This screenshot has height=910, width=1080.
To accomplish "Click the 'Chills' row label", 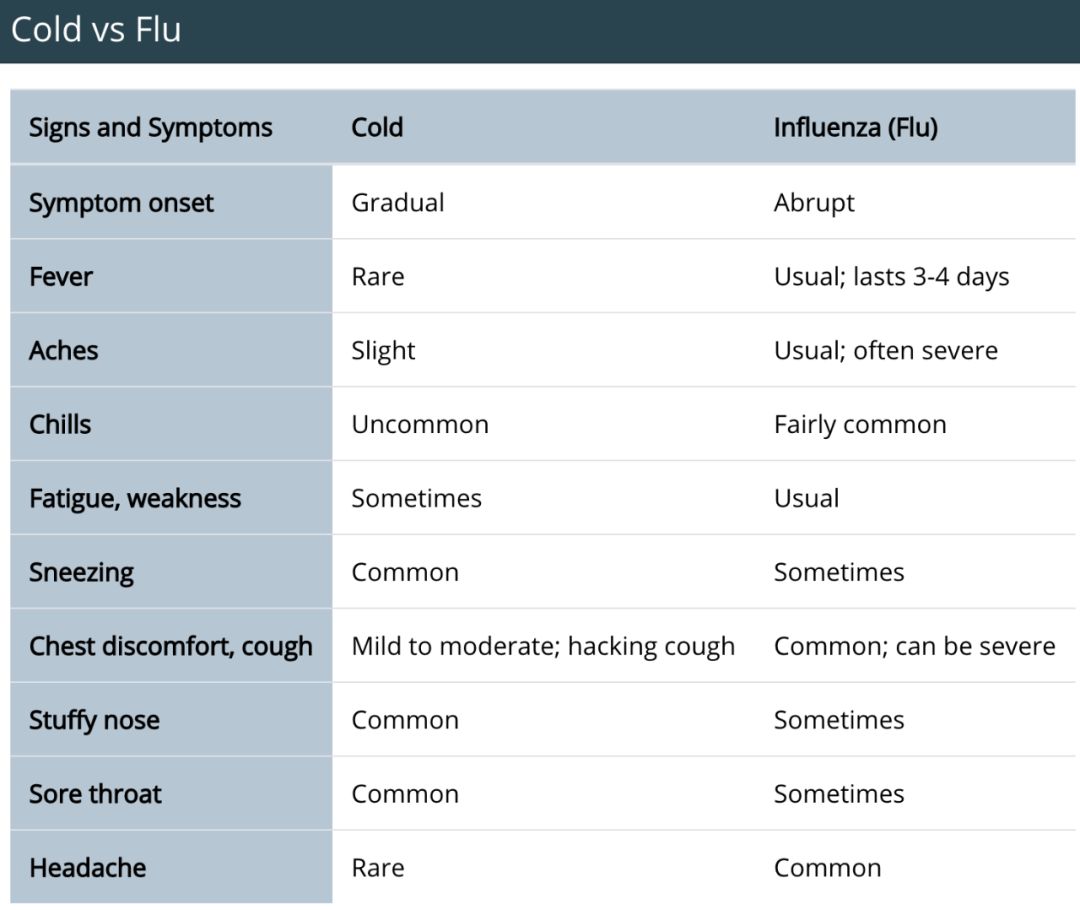I will 60,424.
